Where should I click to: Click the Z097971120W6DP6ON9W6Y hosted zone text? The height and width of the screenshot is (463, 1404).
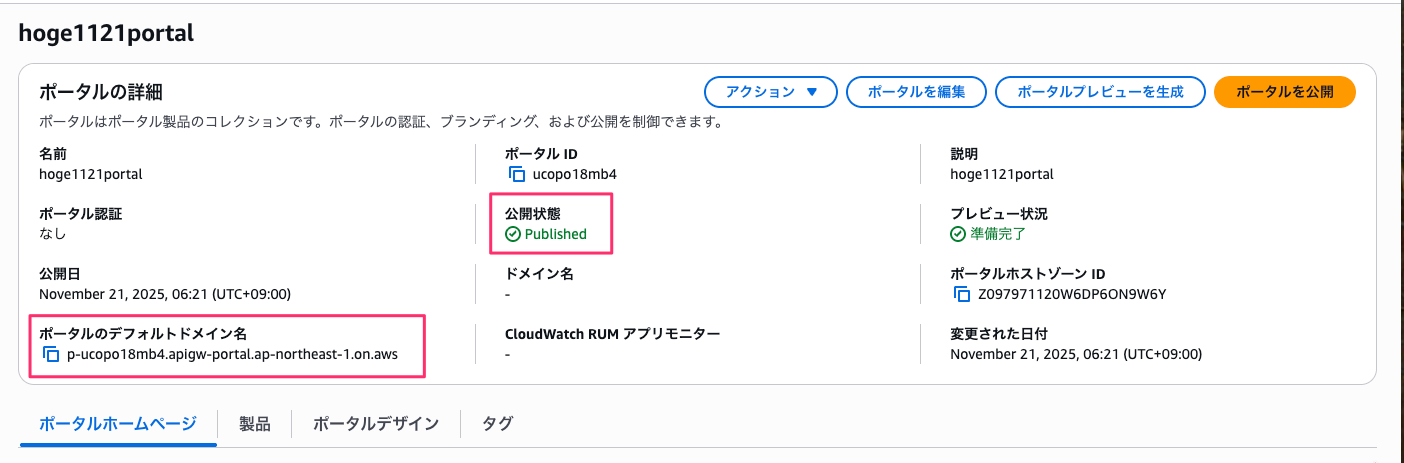tap(1073, 294)
